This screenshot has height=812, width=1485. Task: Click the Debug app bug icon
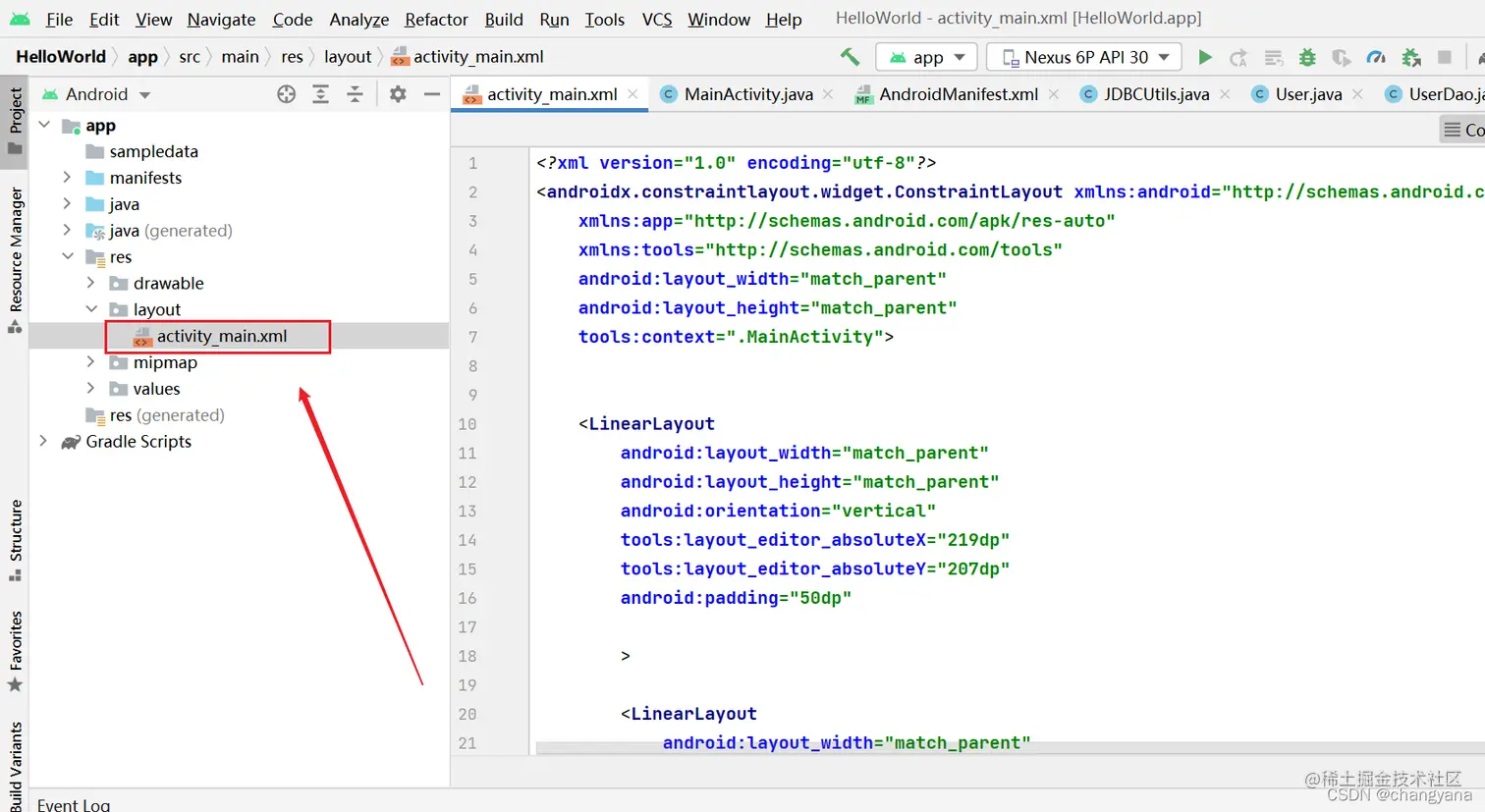pos(1307,57)
